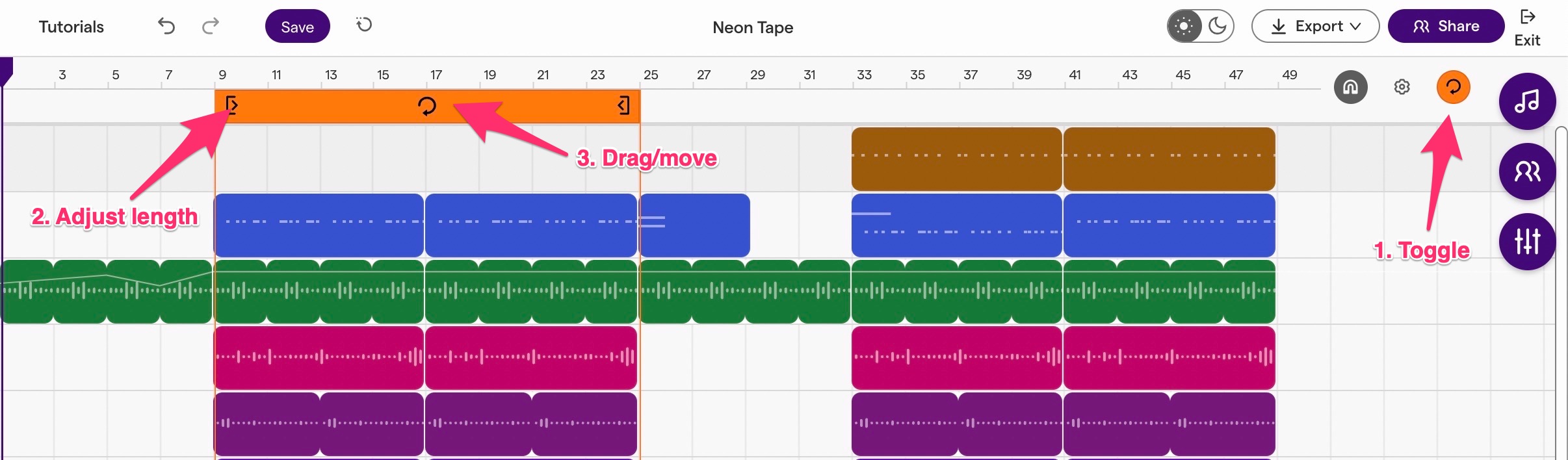Screen dimensions: 1568x460
Task: Open the sounds library music note button
Action: (1527, 101)
